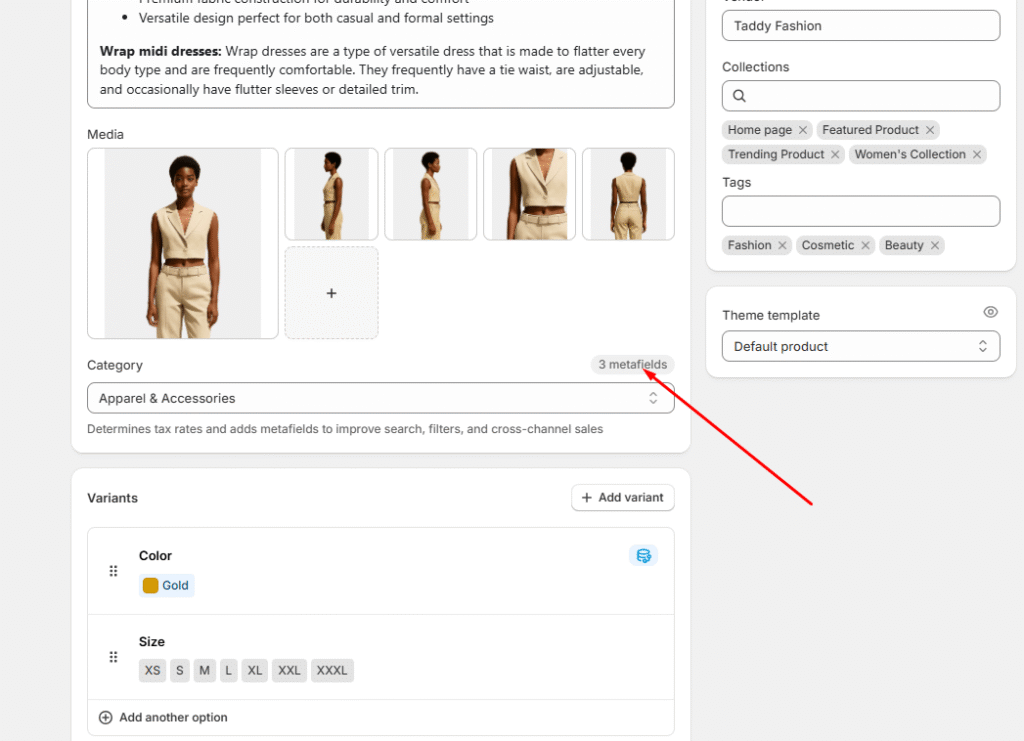The image size is (1024, 741).
Task: Click the Size option drag handle
Action: click(x=113, y=657)
